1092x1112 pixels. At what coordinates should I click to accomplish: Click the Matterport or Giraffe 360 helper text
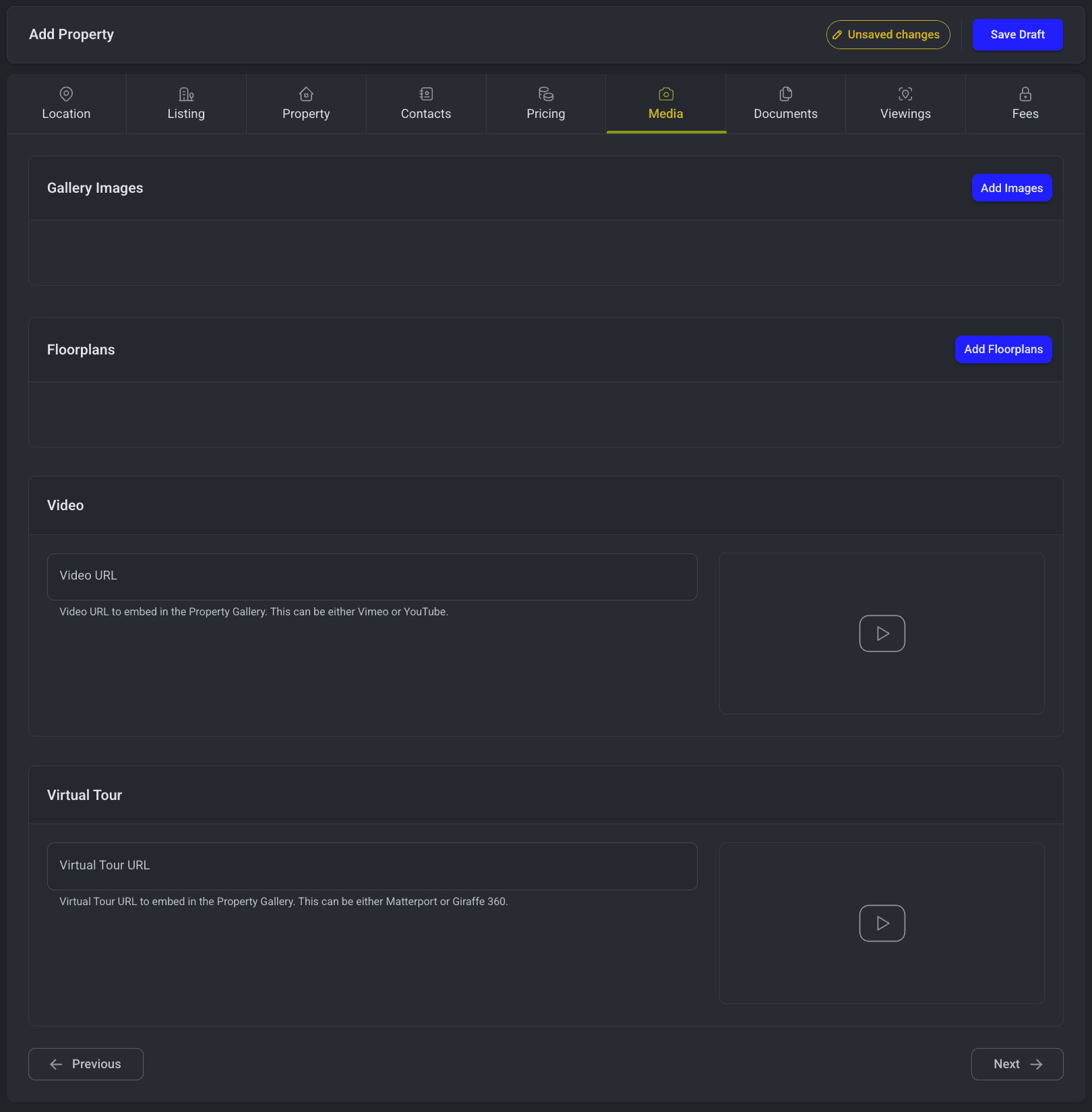(x=284, y=902)
